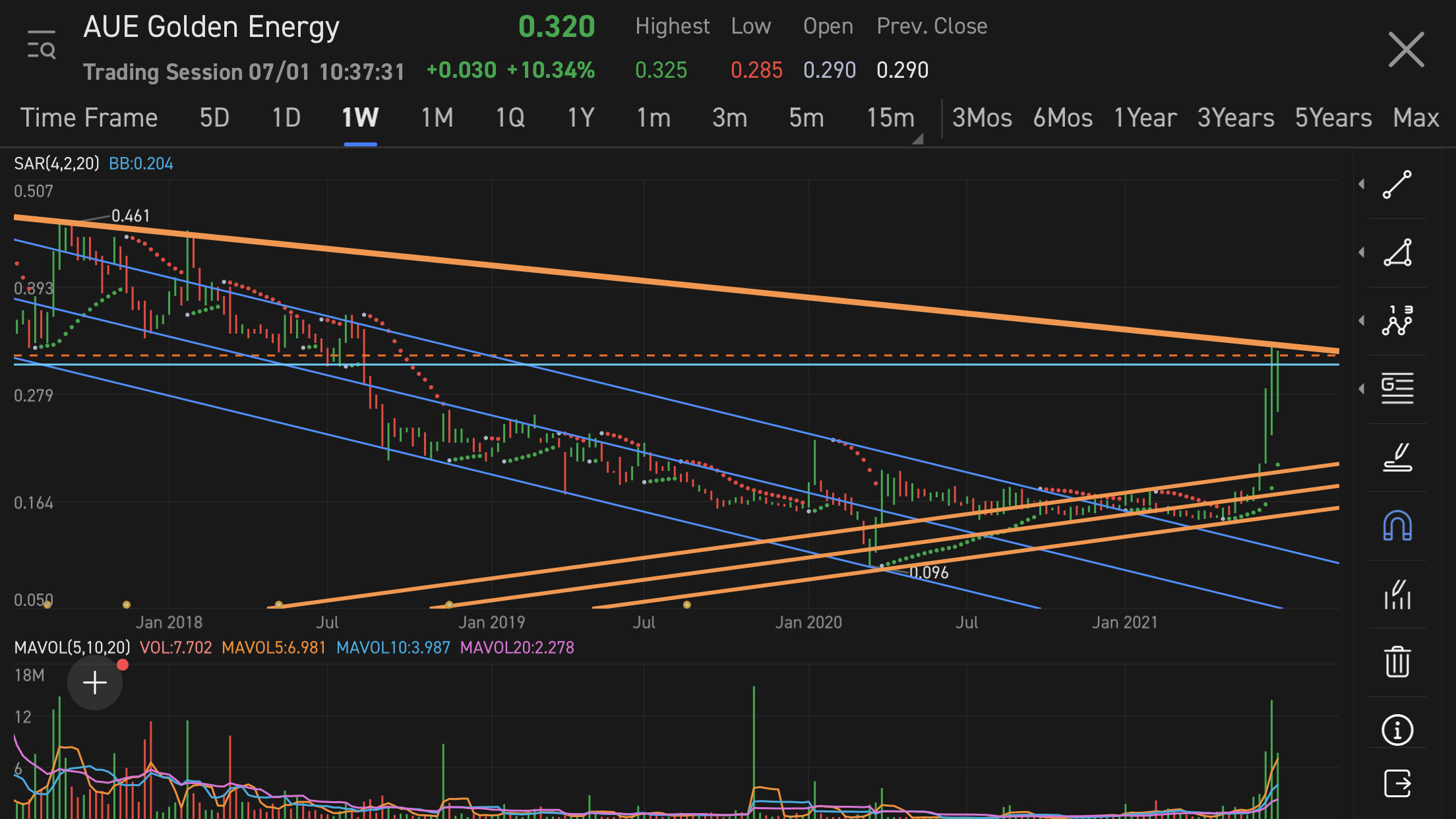Image resolution: width=1456 pixels, height=819 pixels.
Task: Close the chart view
Action: pos(1406,49)
